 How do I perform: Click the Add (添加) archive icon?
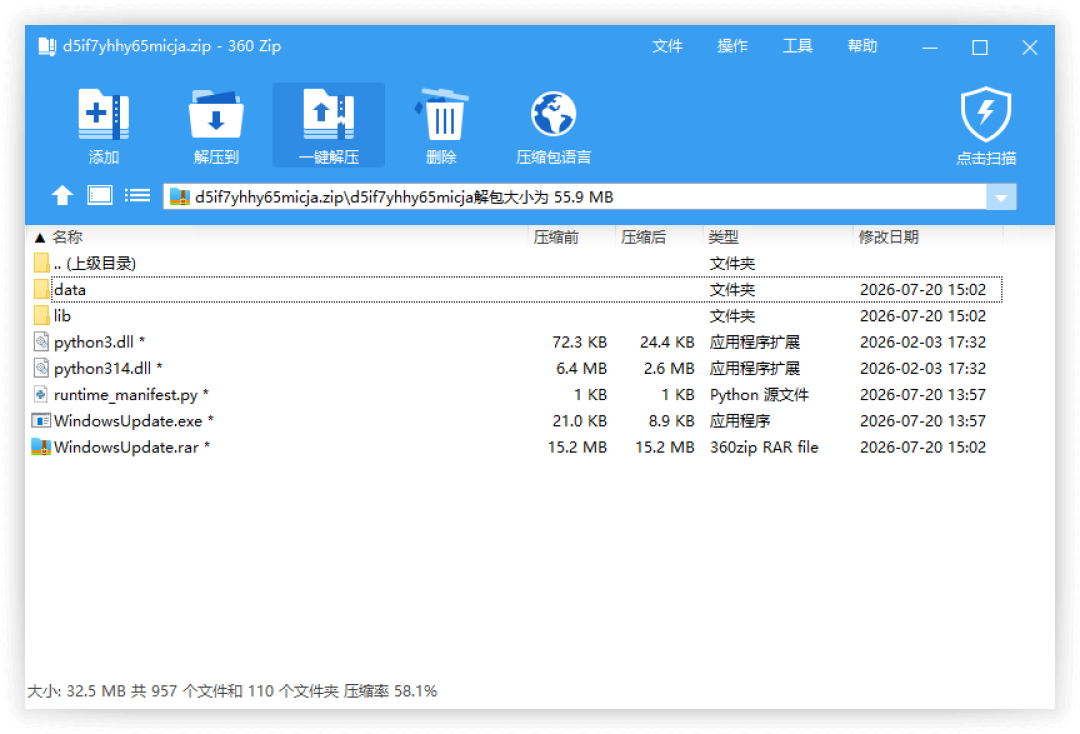104,114
